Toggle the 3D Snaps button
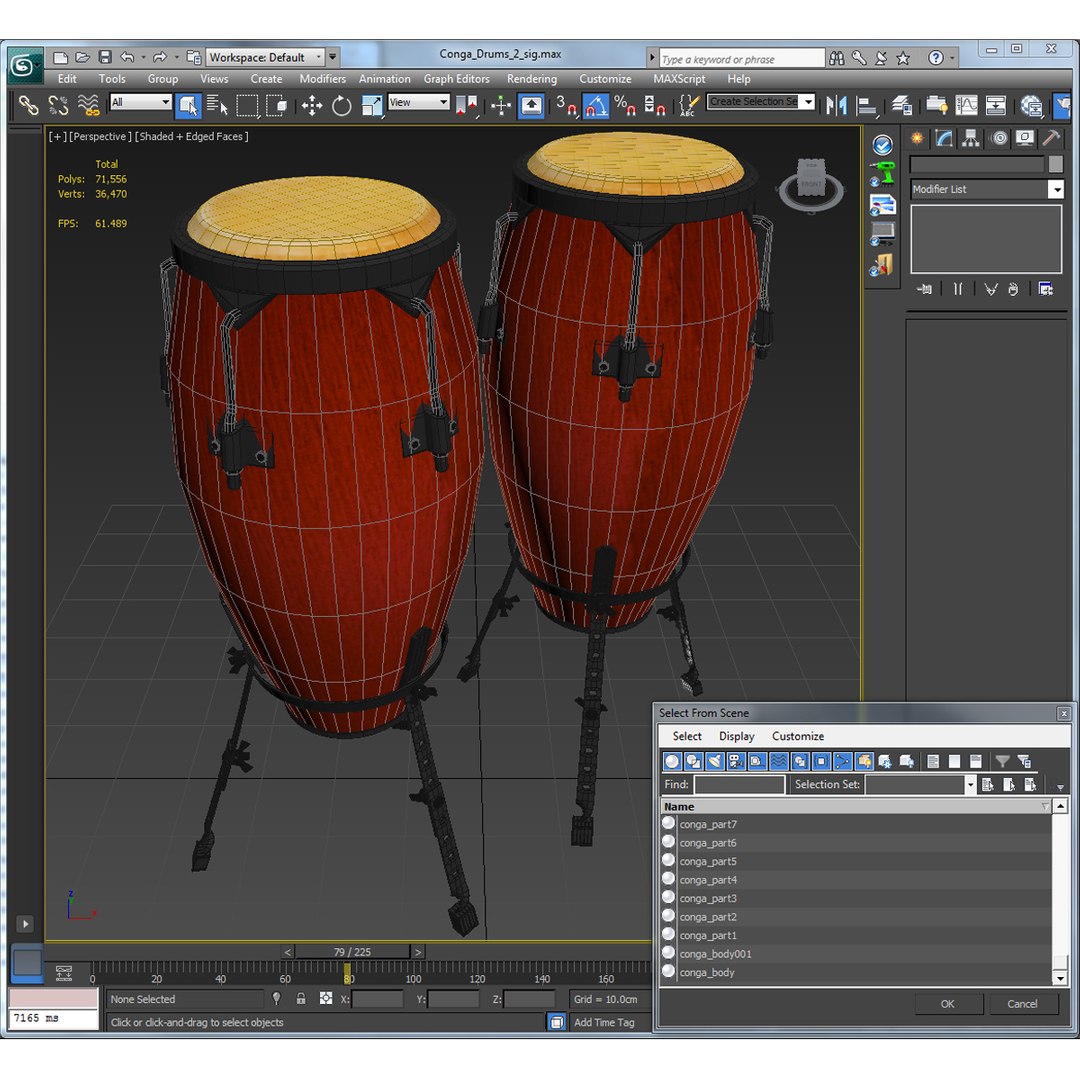 click(x=566, y=105)
